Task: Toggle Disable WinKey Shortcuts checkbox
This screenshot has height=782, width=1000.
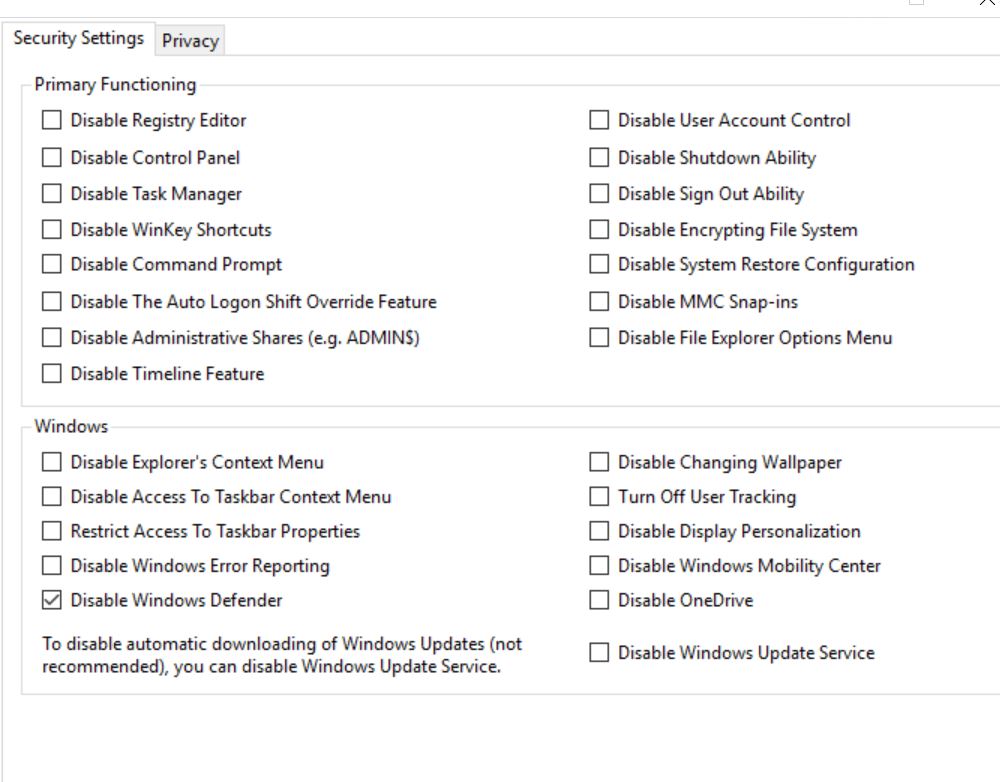Action: 51,230
